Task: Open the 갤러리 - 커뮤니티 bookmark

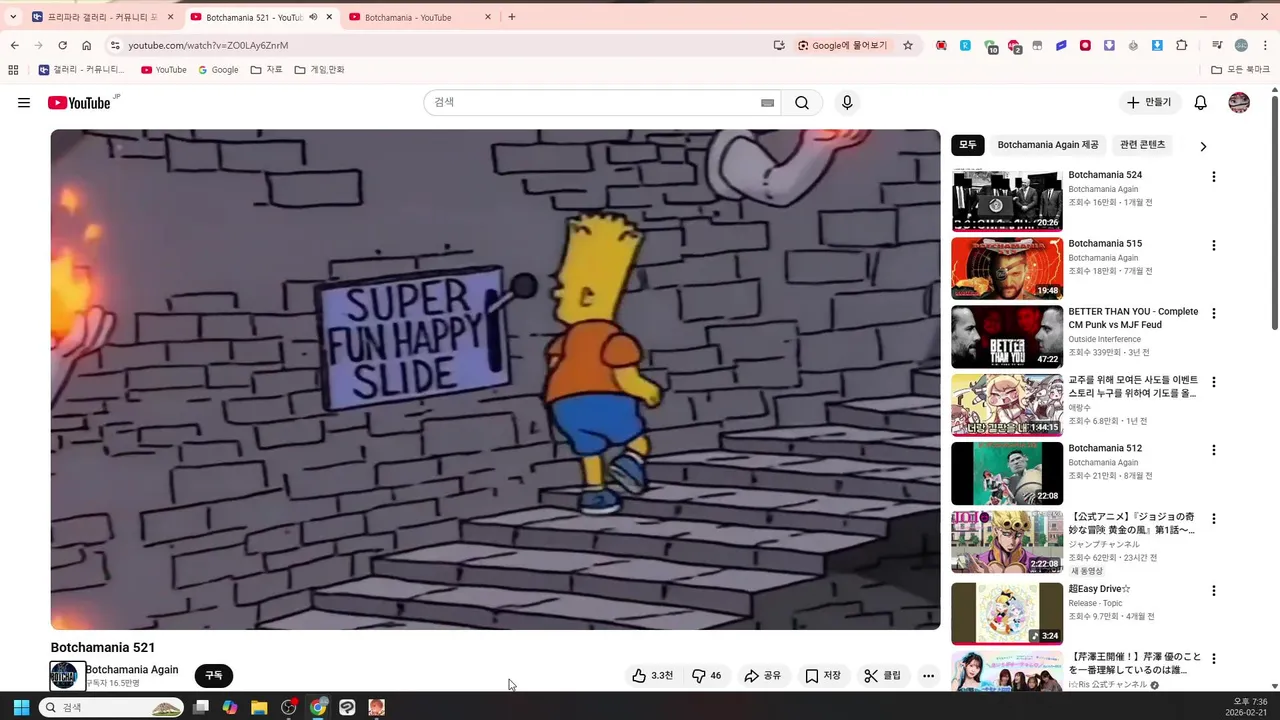Action: click(81, 70)
